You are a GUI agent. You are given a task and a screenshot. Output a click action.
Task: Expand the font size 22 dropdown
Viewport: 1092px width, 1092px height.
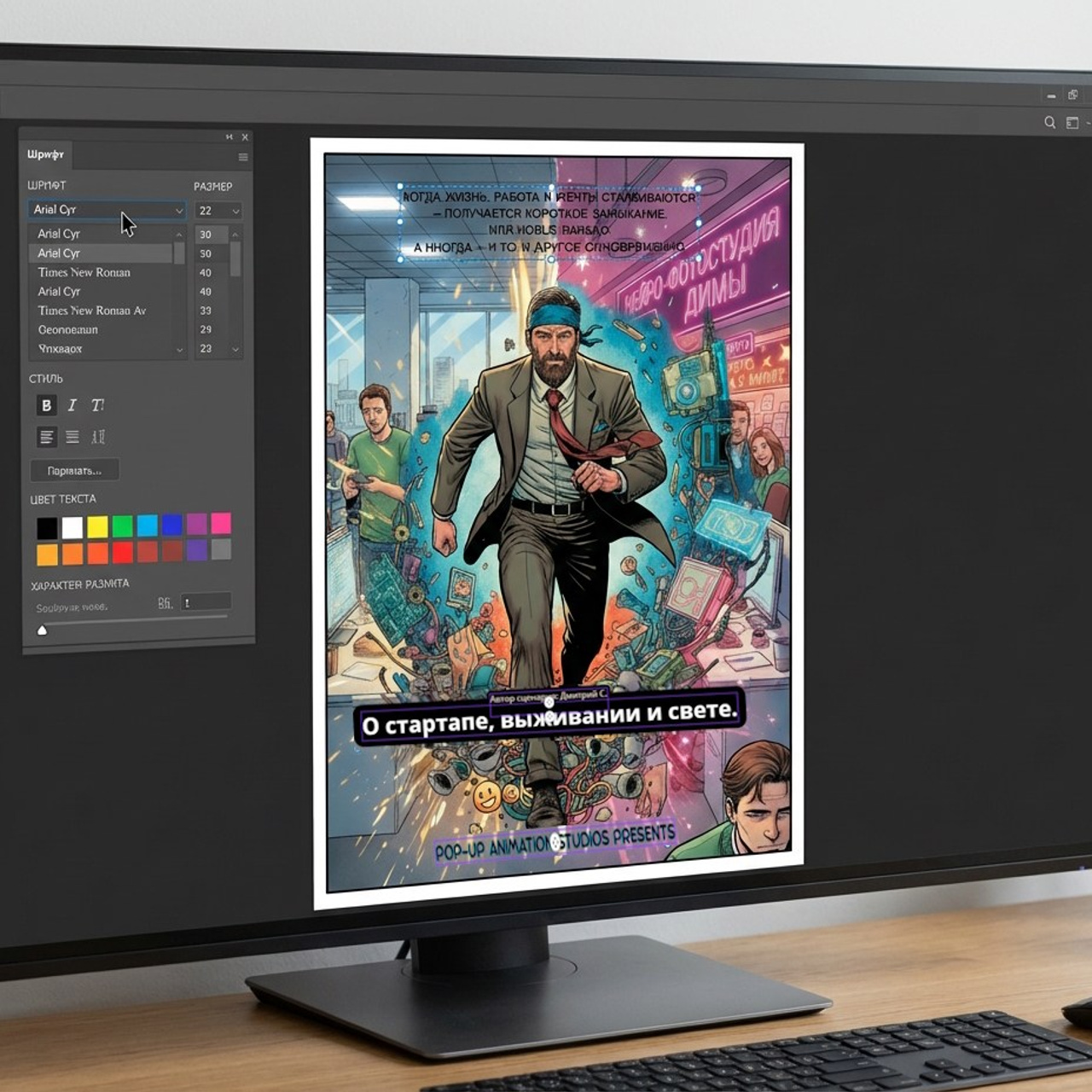tap(218, 211)
